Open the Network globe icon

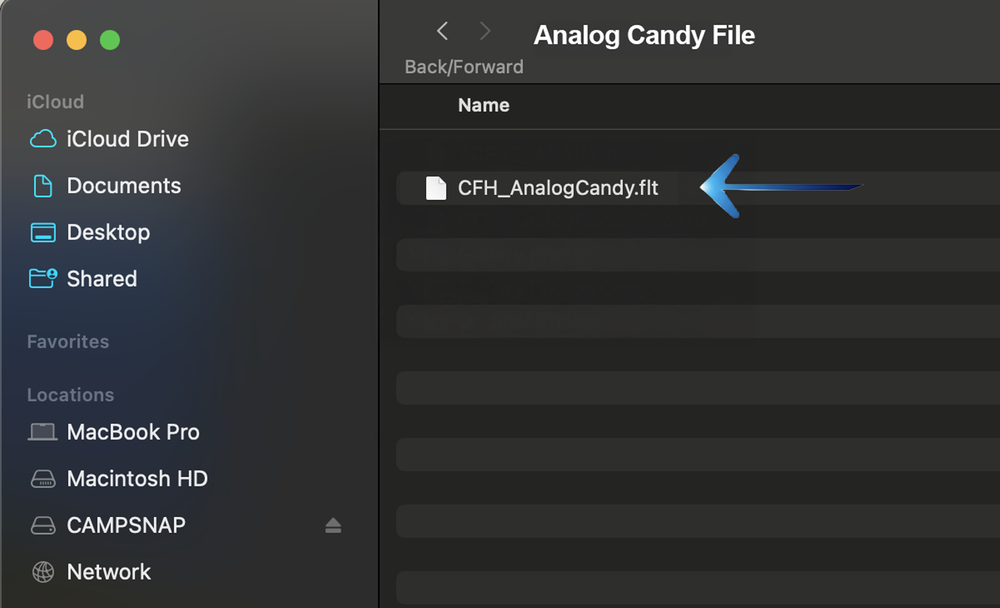(x=43, y=572)
